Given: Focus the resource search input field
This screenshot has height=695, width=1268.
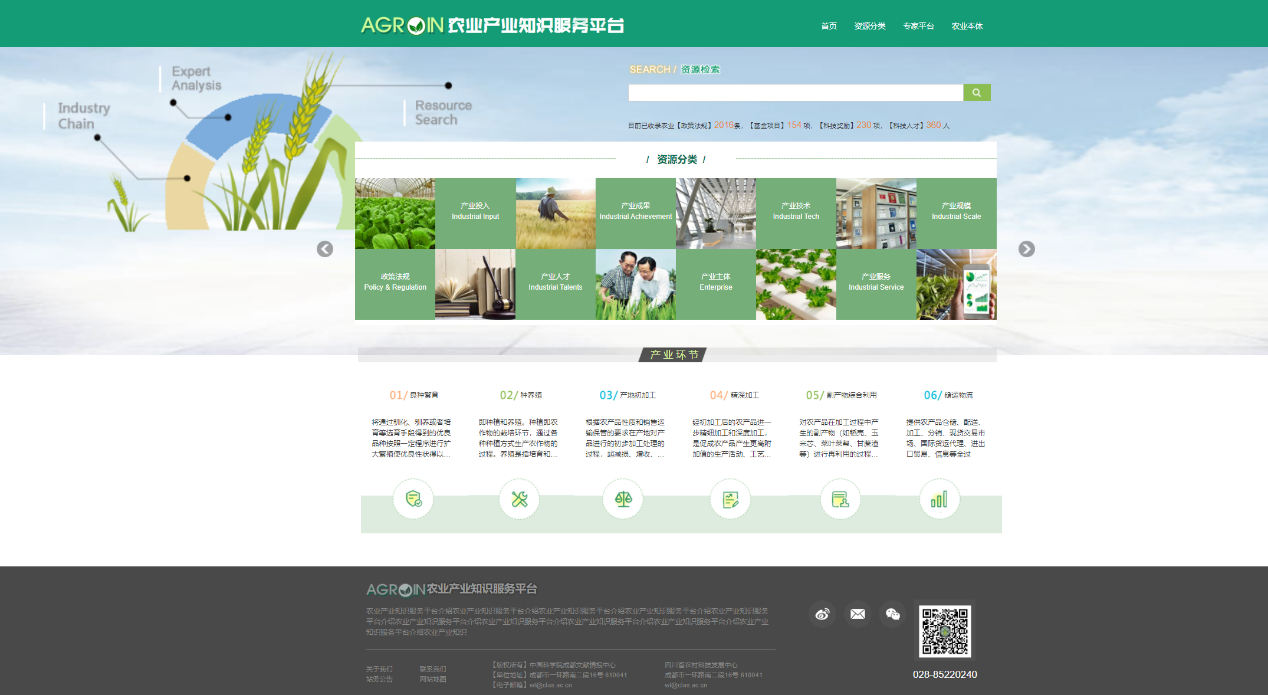Looking at the screenshot, I should pos(795,93).
